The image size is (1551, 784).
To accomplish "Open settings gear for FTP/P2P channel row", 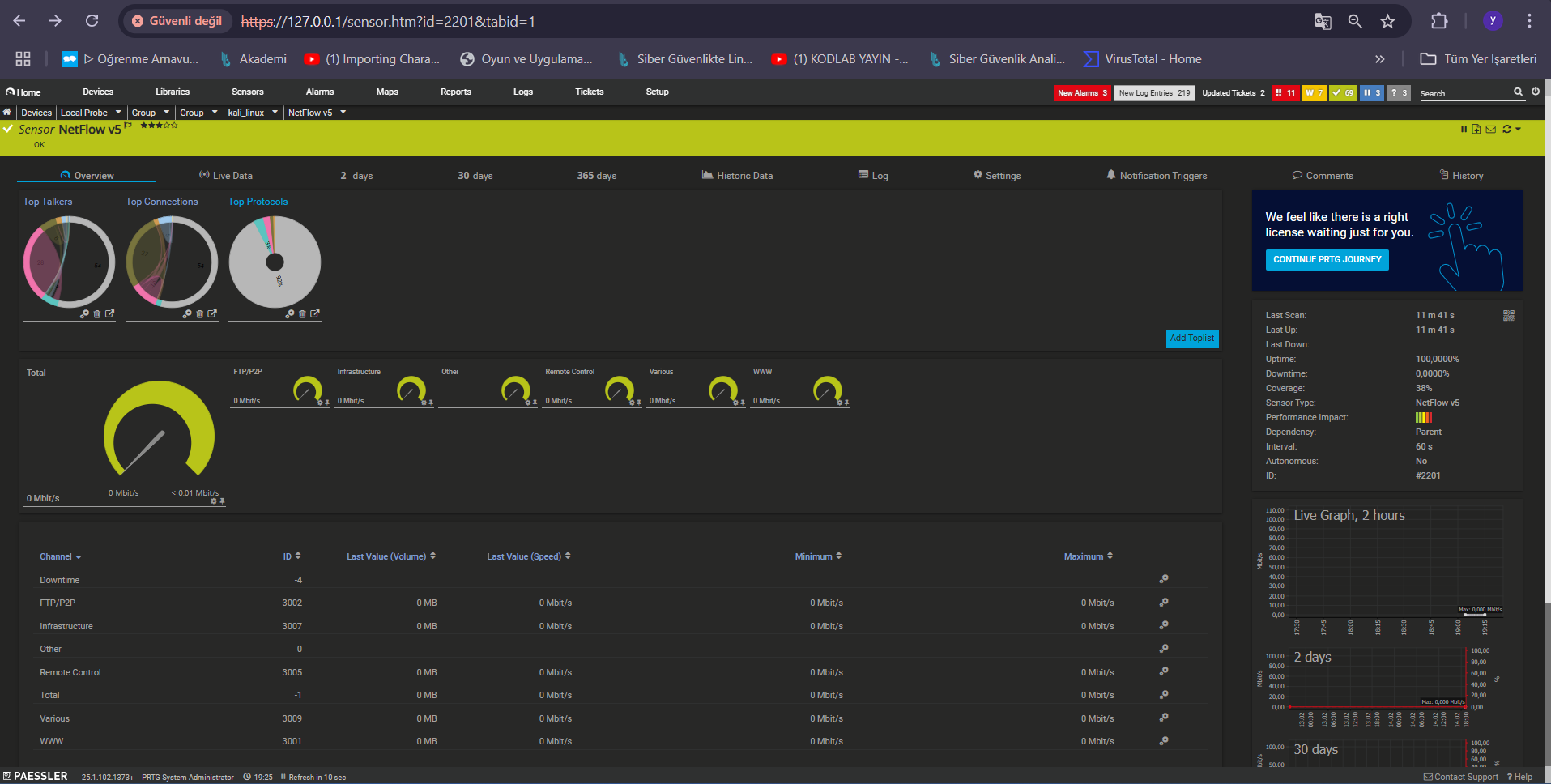I will pos(1164,603).
